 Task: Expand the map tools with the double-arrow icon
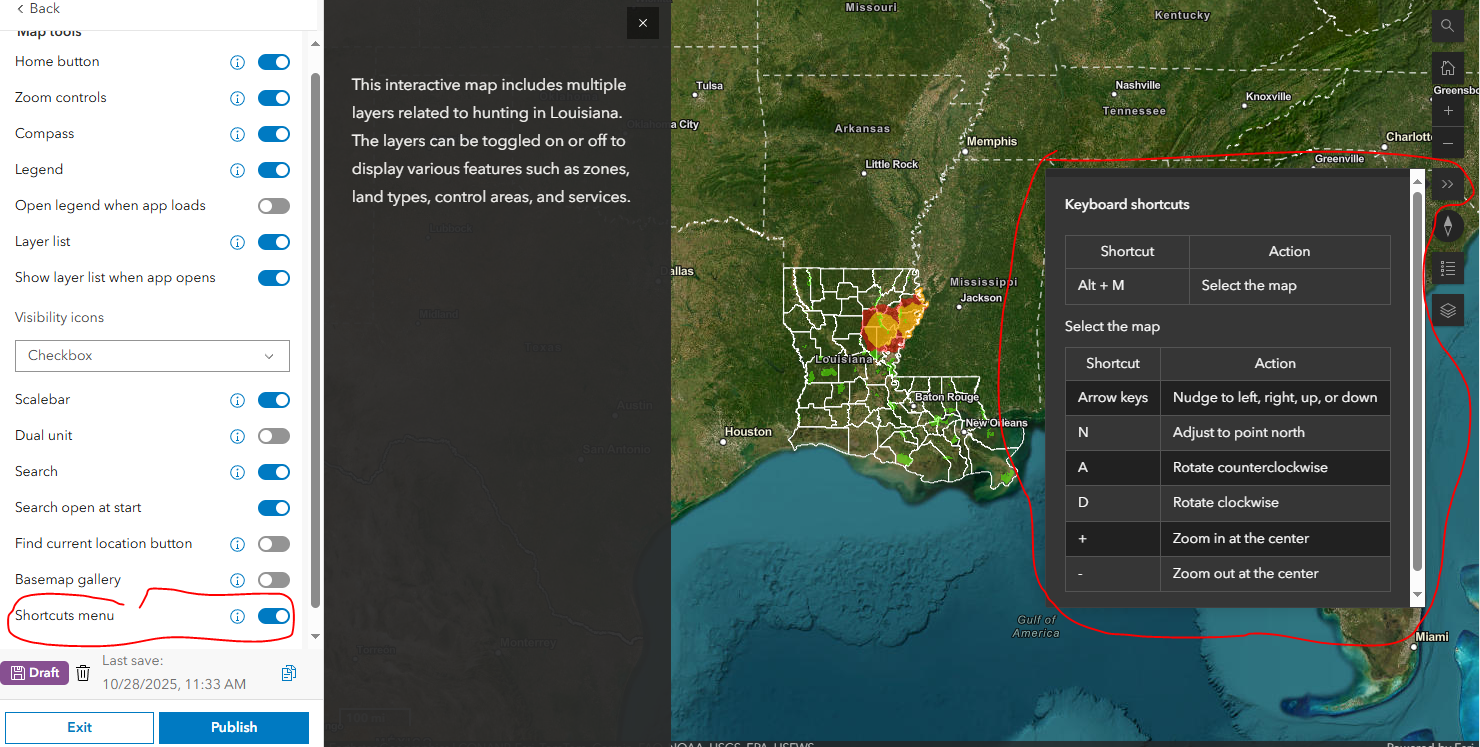click(x=1447, y=184)
